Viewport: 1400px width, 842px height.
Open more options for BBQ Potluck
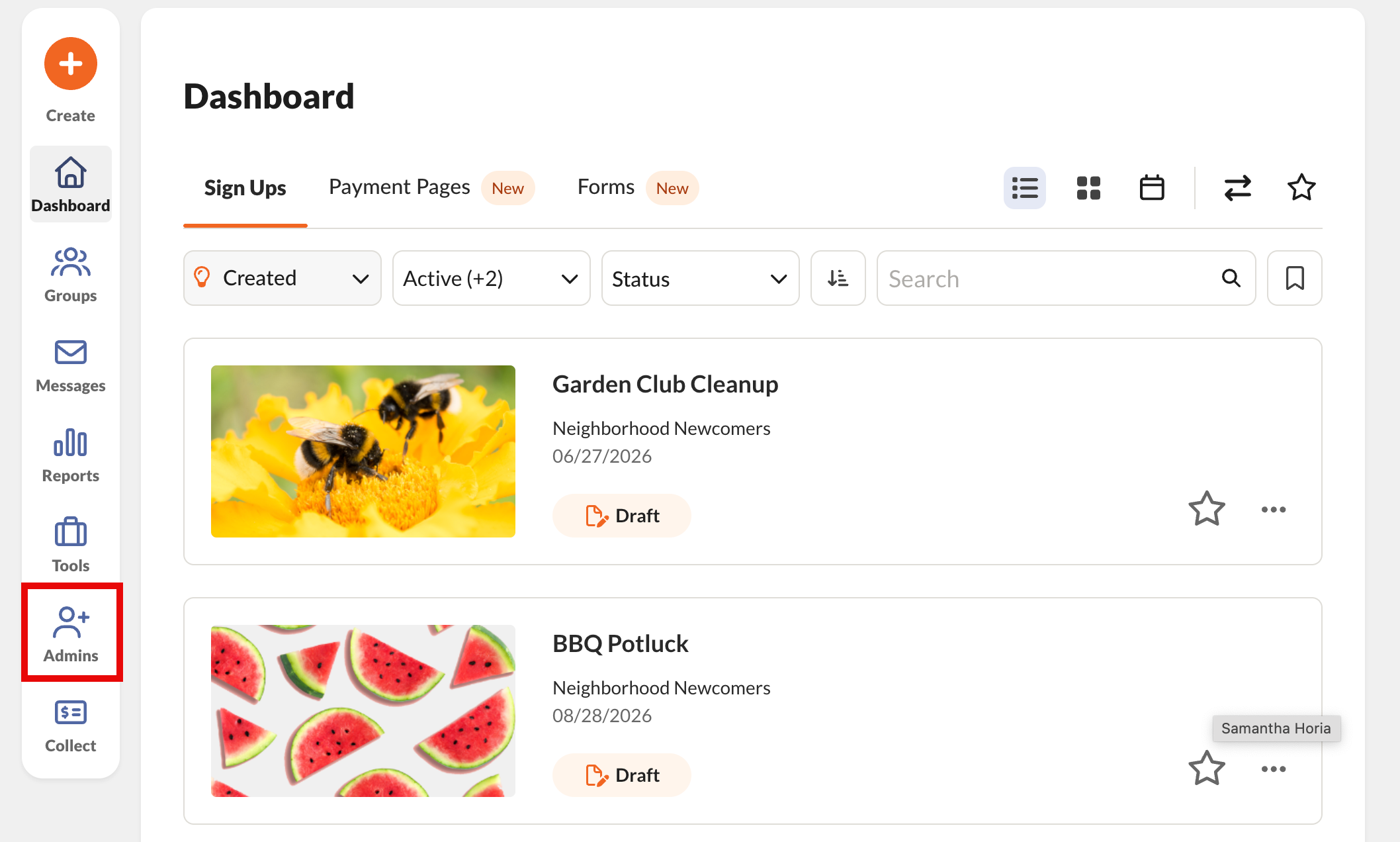click(1274, 769)
